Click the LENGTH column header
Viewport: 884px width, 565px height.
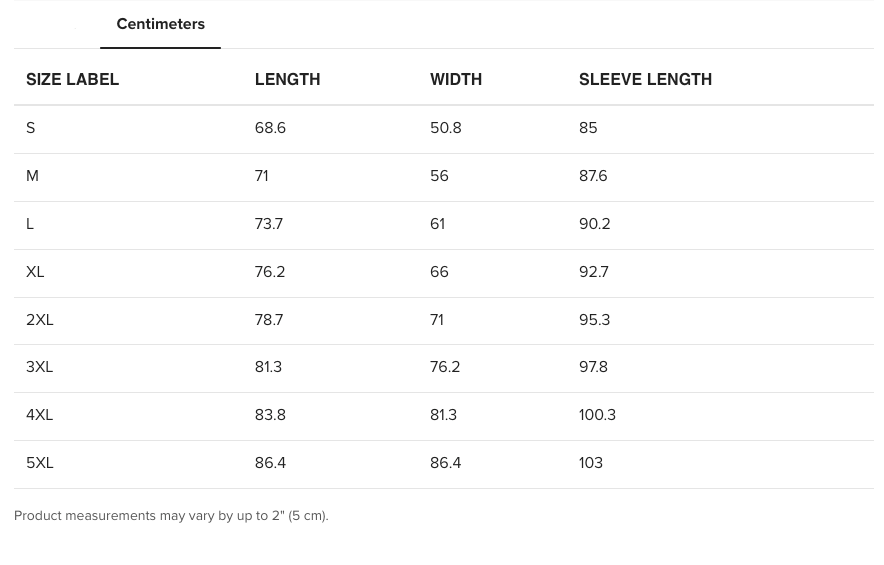[287, 80]
